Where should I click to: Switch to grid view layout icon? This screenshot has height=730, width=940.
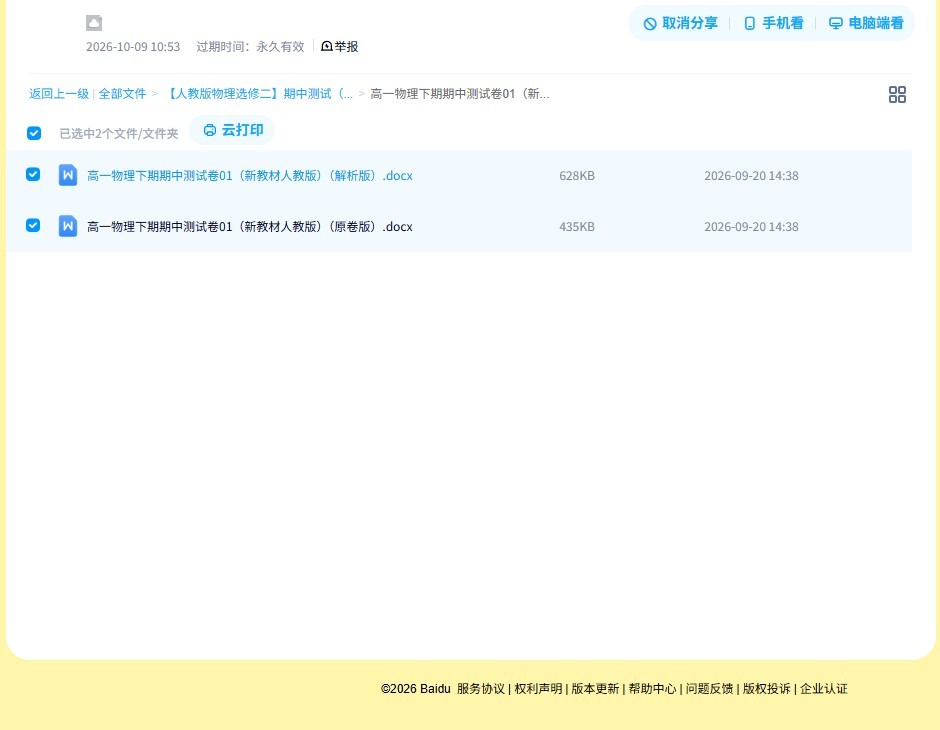click(x=897, y=95)
